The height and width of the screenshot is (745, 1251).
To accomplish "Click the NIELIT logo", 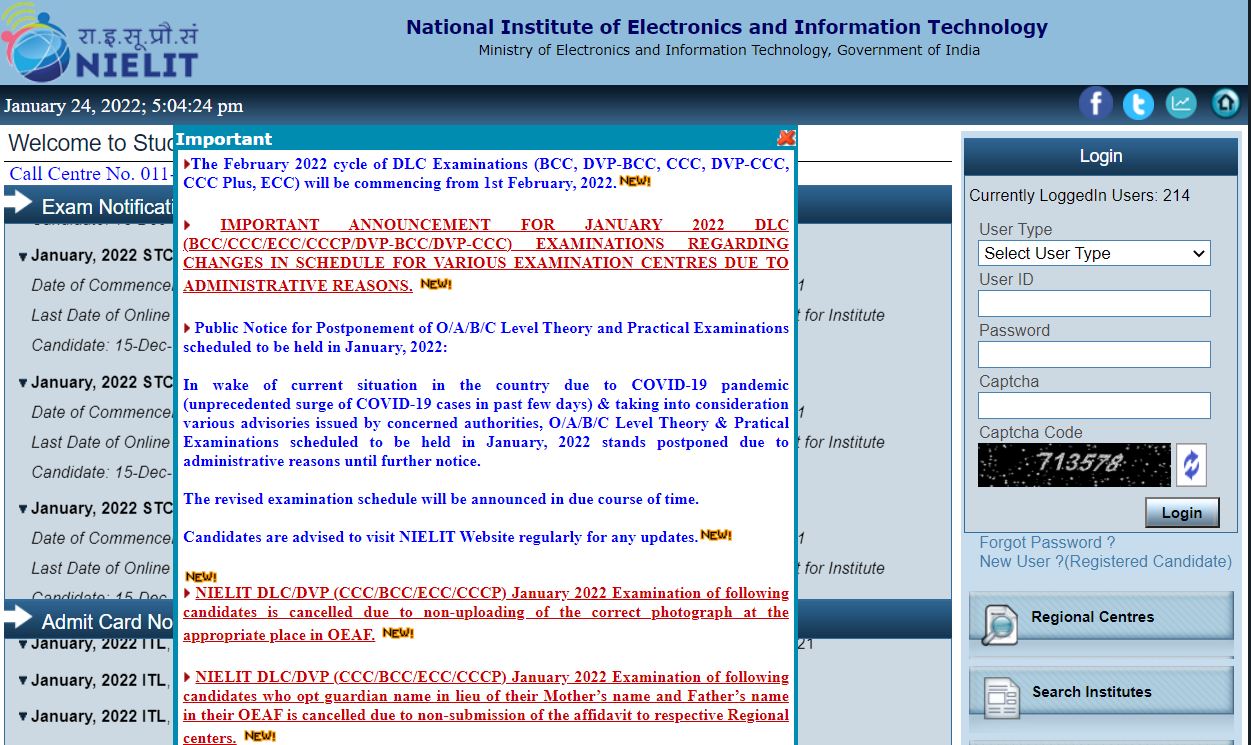I will pyautogui.click(x=100, y=42).
